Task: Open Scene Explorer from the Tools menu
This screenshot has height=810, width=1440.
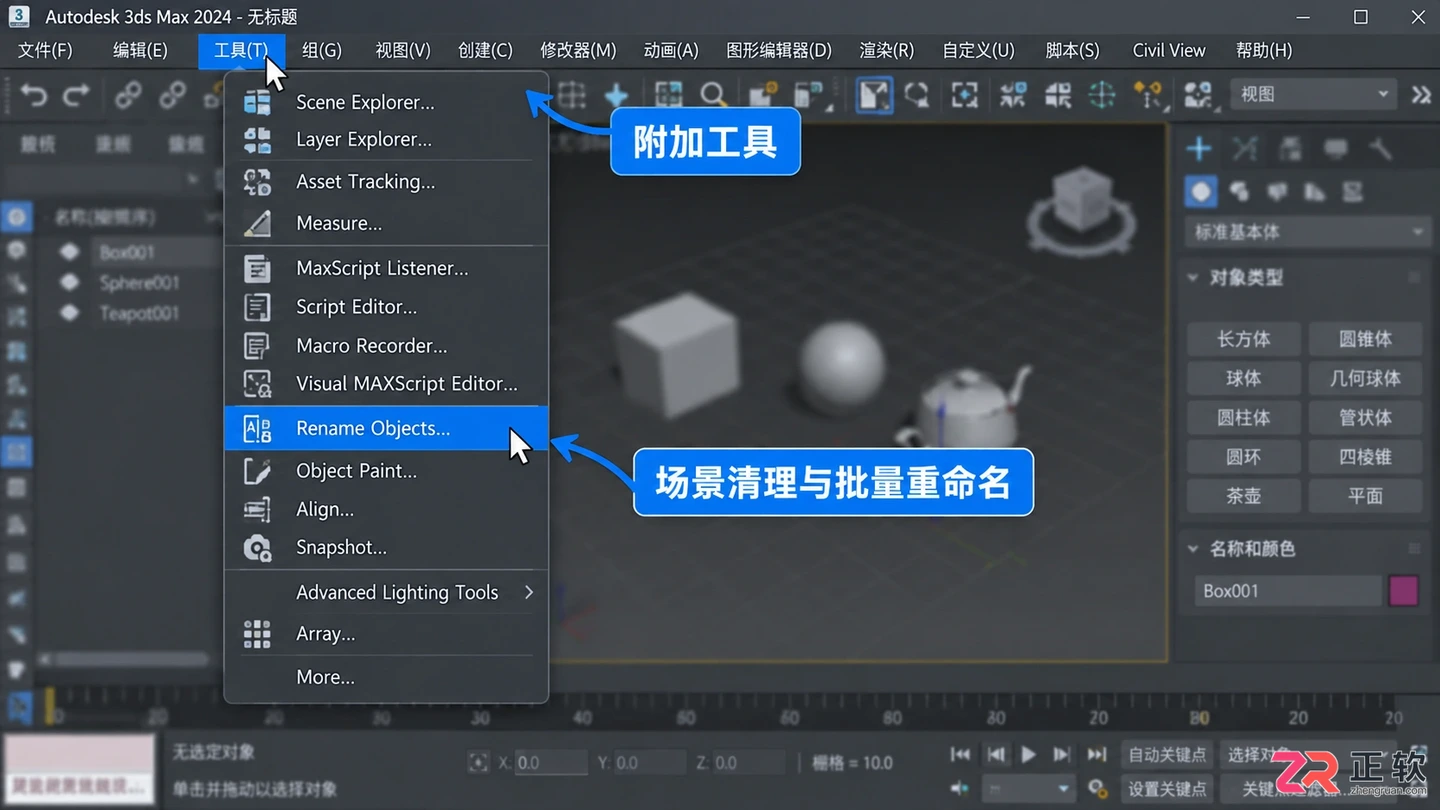Action: click(386, 102)
